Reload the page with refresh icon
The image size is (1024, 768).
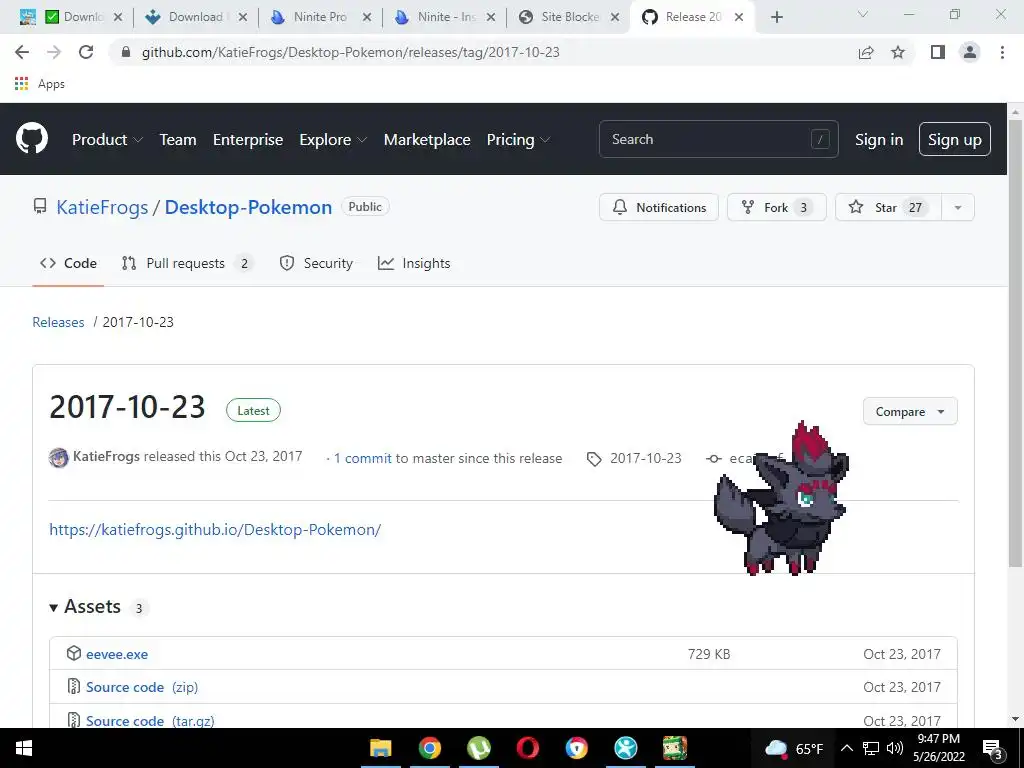86,52
